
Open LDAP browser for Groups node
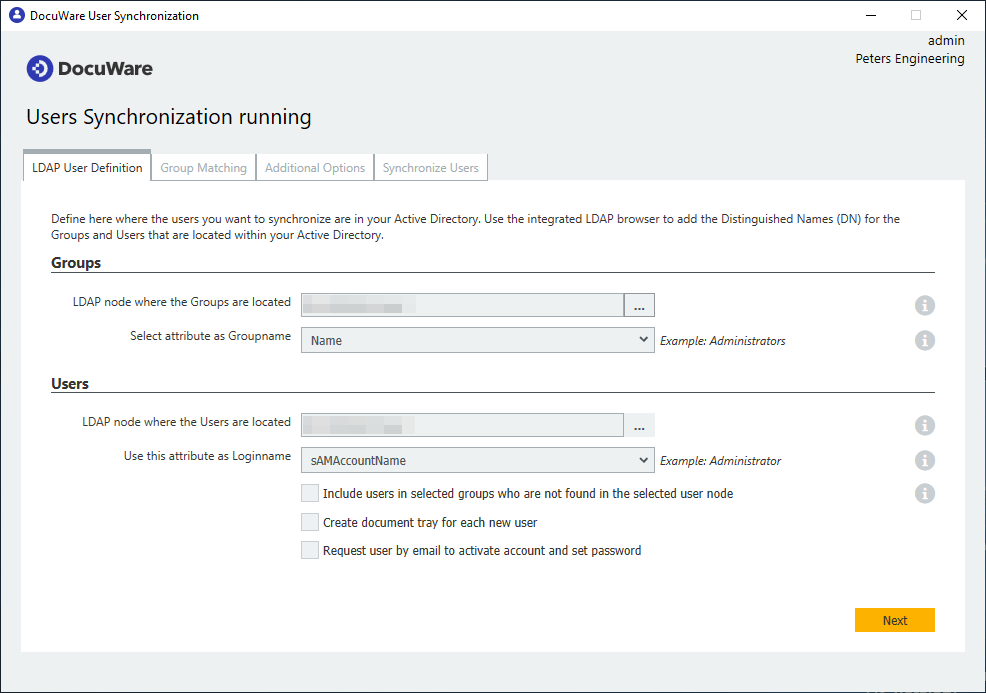click(x=639, y=306)
